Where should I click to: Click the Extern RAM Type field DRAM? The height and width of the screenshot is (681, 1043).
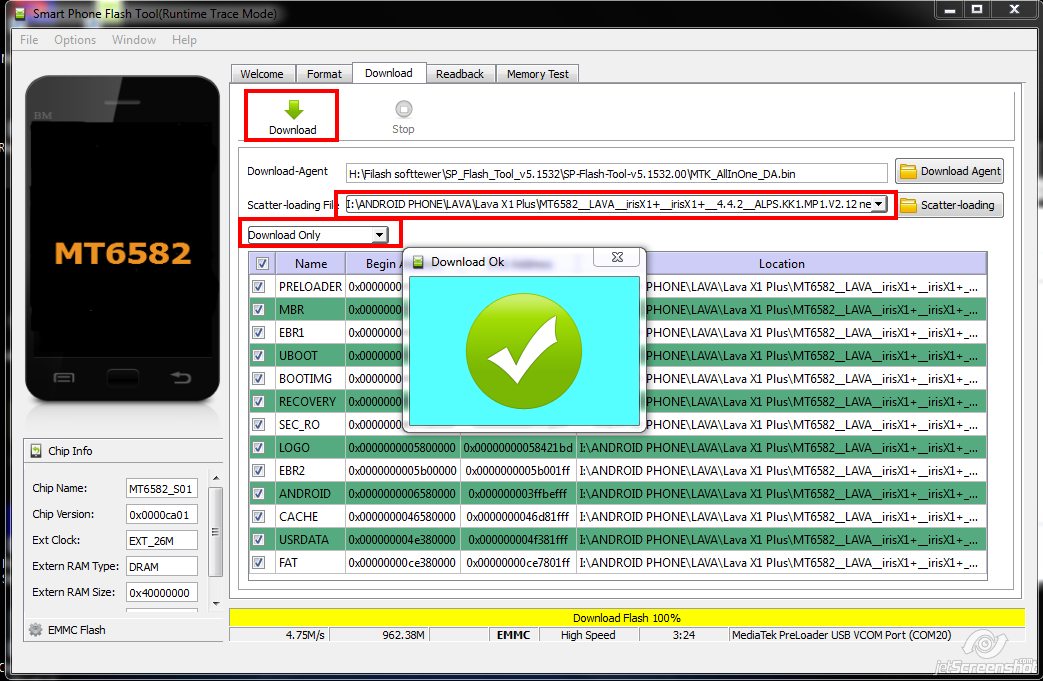[x=162, y=567]
